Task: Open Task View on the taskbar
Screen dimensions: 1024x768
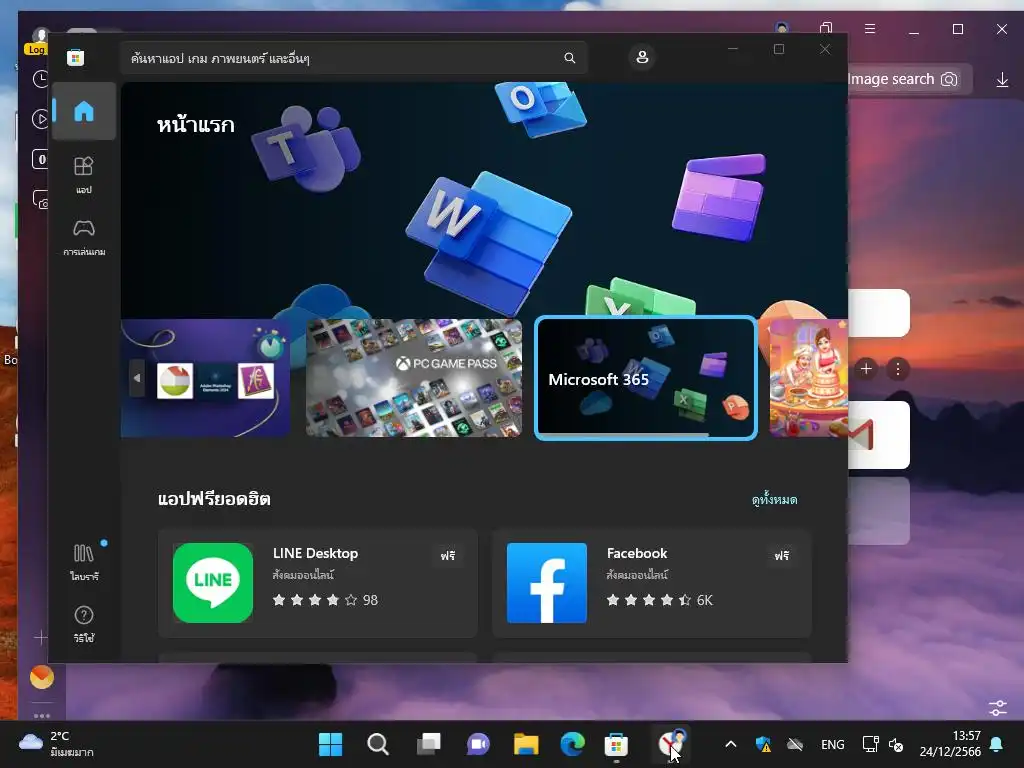Action: tap(428, 744)
